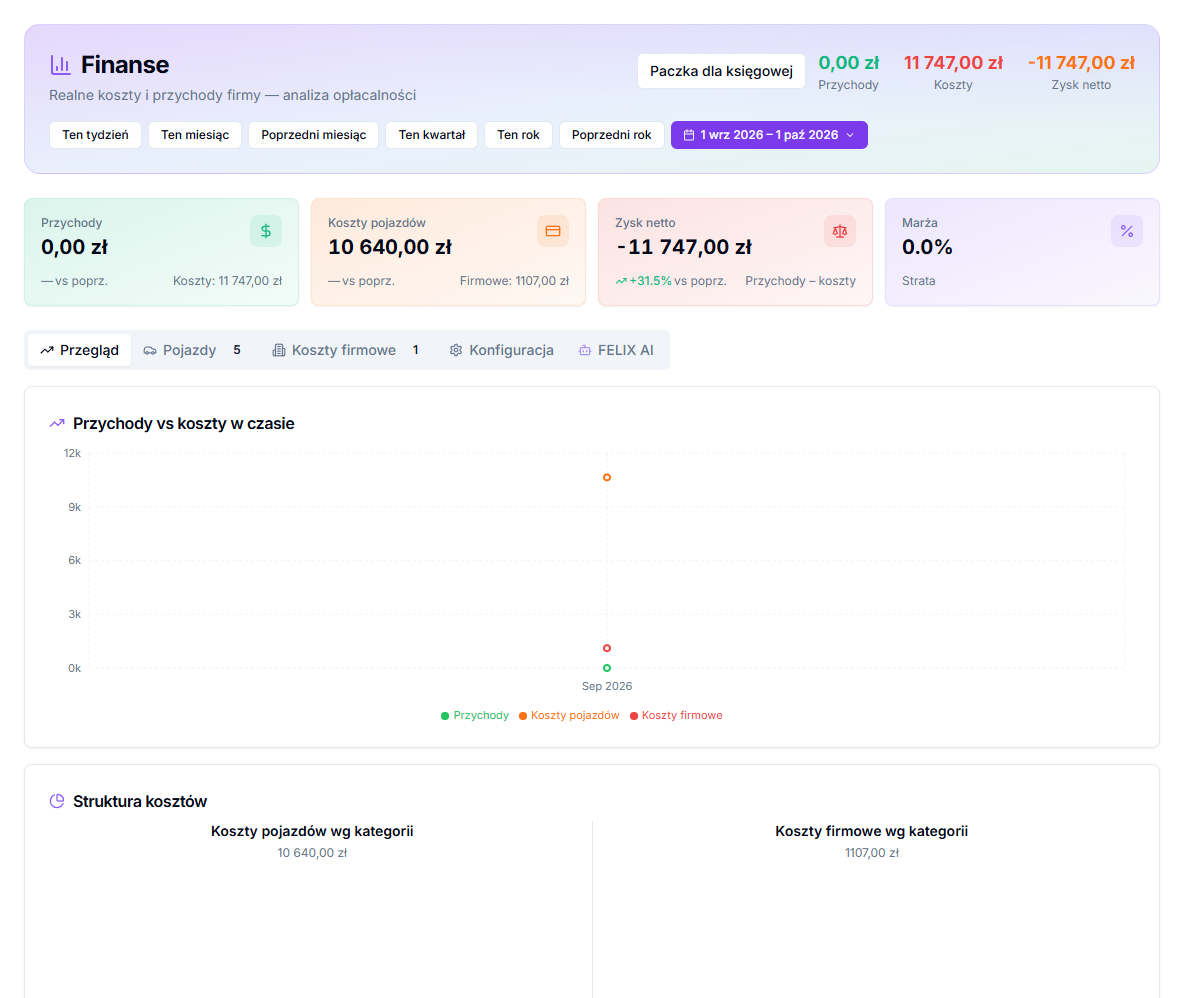Open the Konfiguracja tab
Image resolution: width=1184 pixels, height=998 pixels.
[x=501, y=350]
